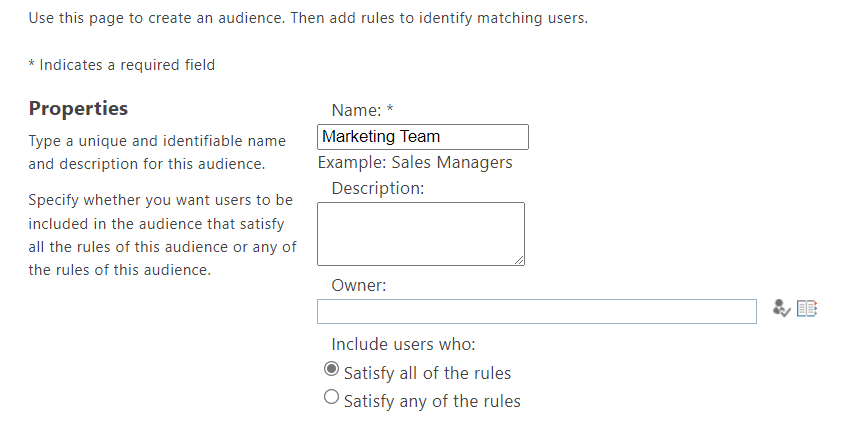Image resolution: width=851 pixels, height=426 pixels.
Task: Click the 'Description:' label
Action: (x=378, y=188)
